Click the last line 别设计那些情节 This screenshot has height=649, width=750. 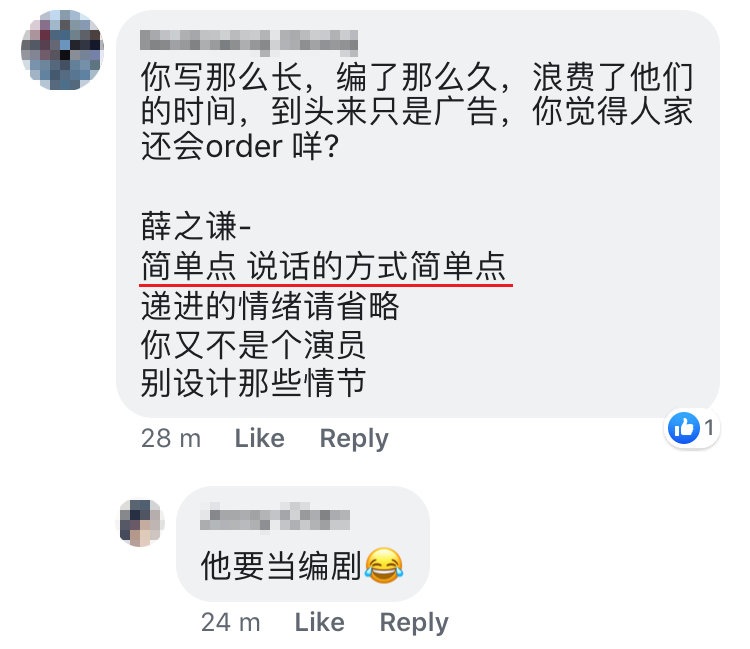[x=253, y=383]
